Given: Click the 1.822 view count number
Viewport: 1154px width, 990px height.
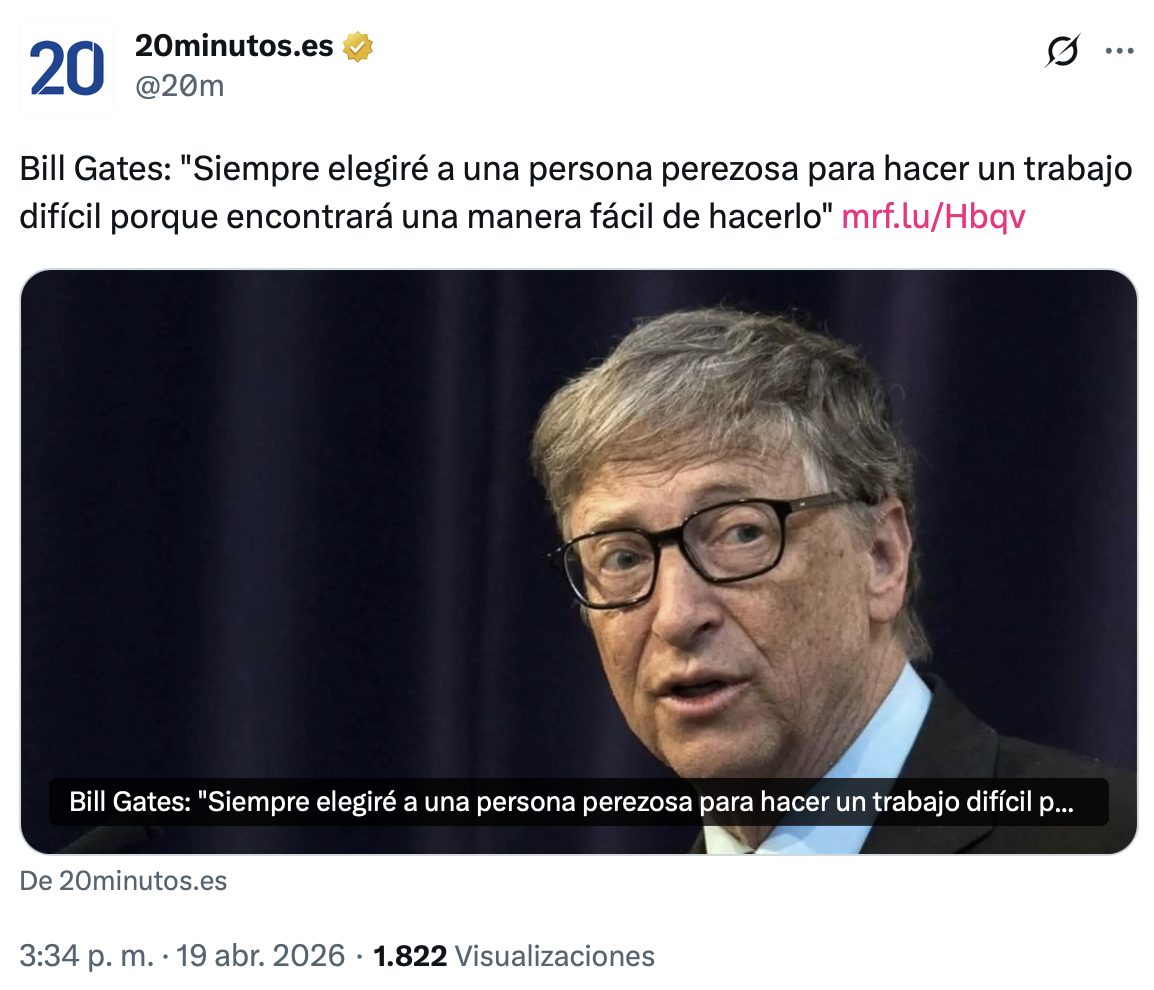Looking at the screenshot, I should tap(410, 956).
